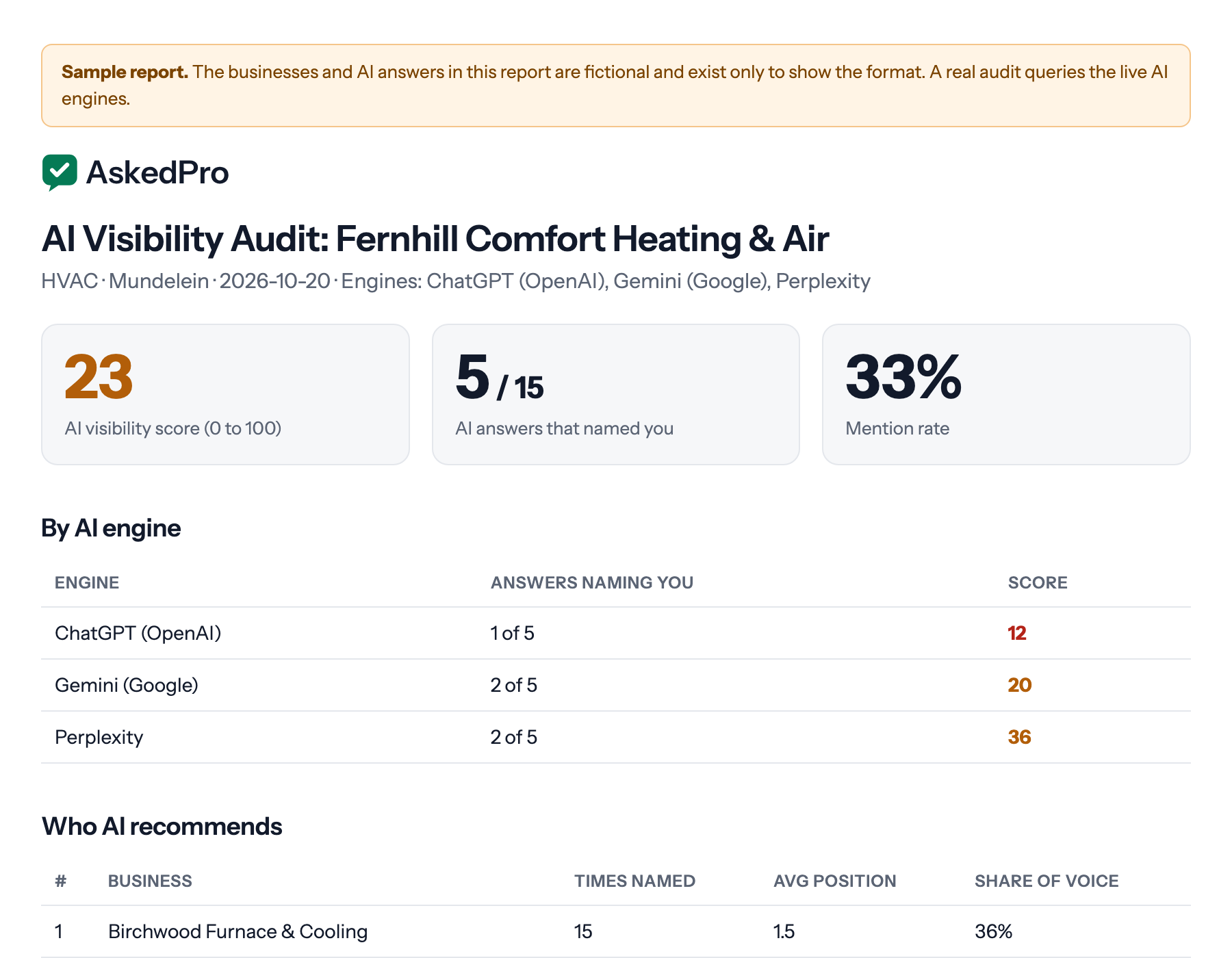The width and height of the screenshot is (1232, 958).
Task: Click the ChatGPT score value 12
Action: [1017, 633]
